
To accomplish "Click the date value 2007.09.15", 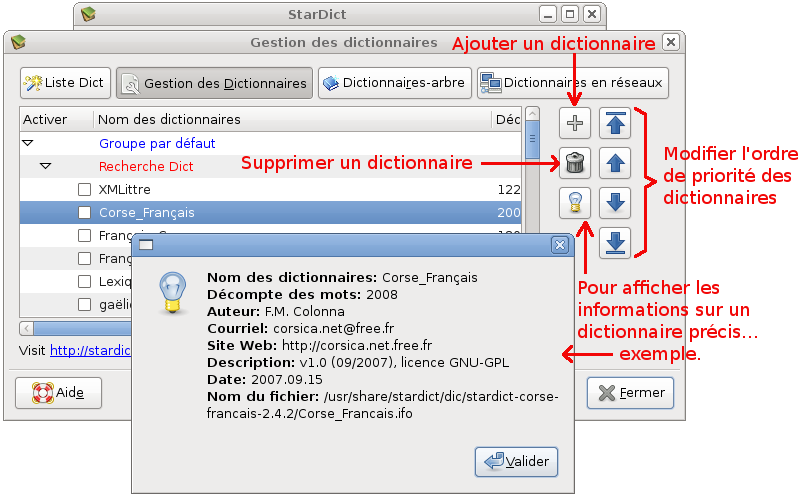I will tap(286, 380).
